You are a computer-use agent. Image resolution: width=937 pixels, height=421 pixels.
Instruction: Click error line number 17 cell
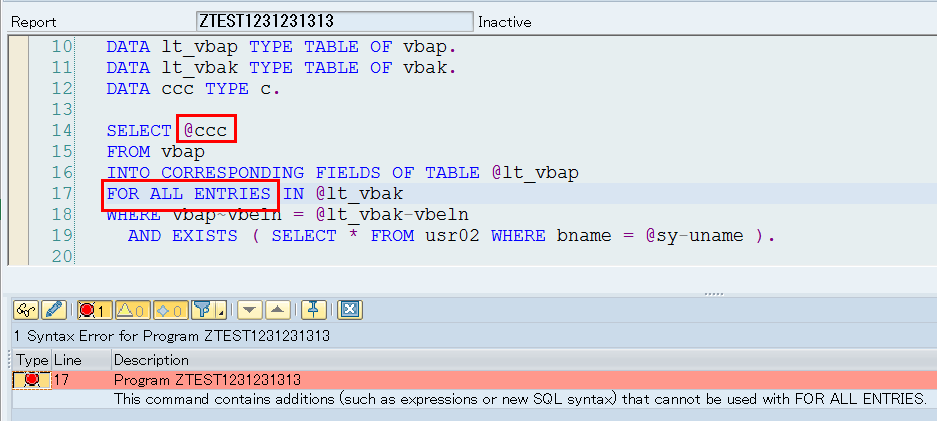point(81,380)
